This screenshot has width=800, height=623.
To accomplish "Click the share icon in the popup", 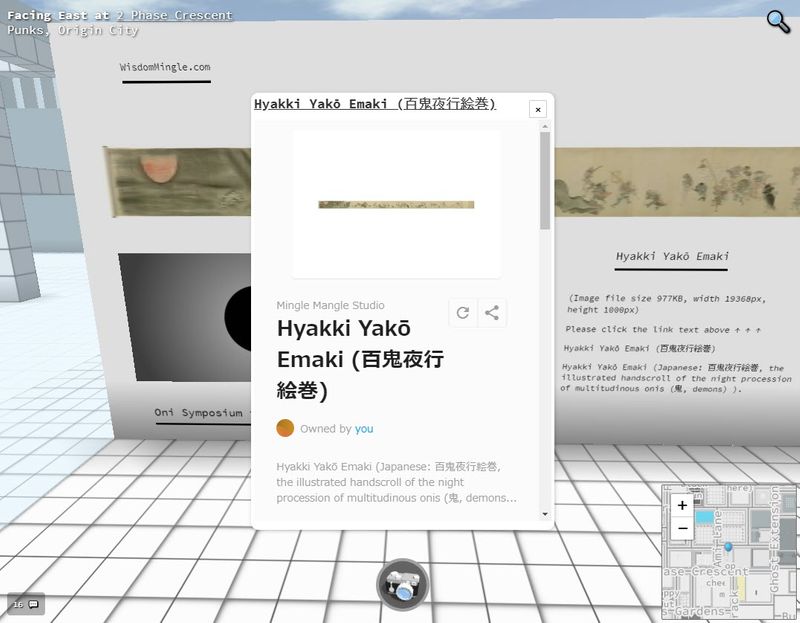I will point(492,313).
